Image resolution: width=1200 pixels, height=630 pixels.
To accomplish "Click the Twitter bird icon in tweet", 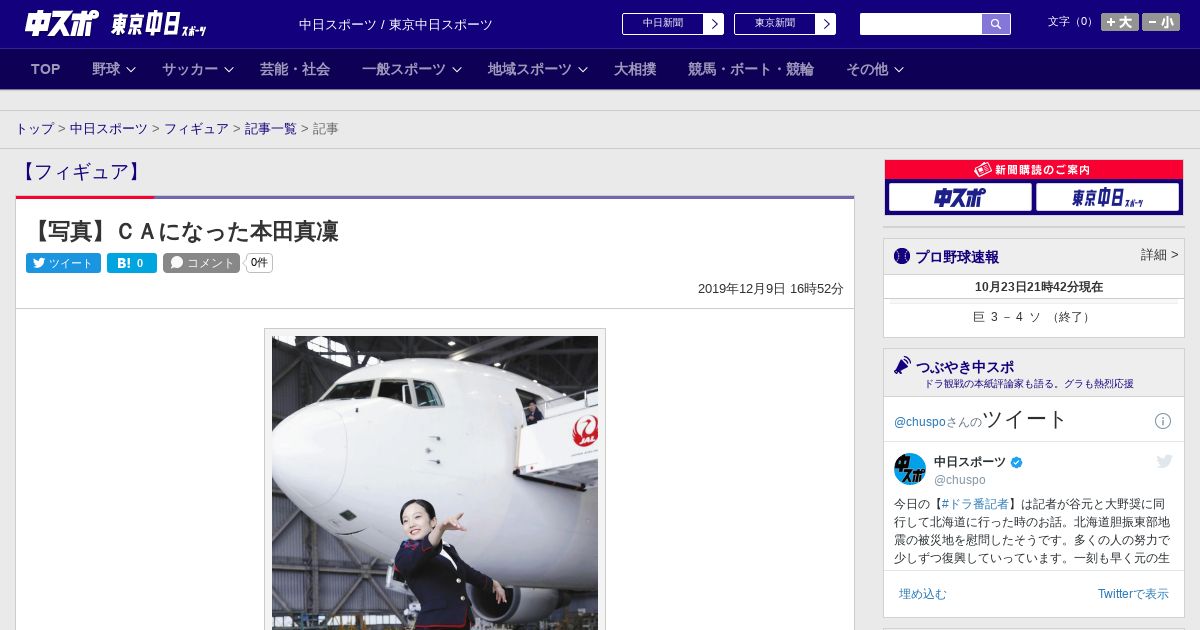I will (1164, 461).
